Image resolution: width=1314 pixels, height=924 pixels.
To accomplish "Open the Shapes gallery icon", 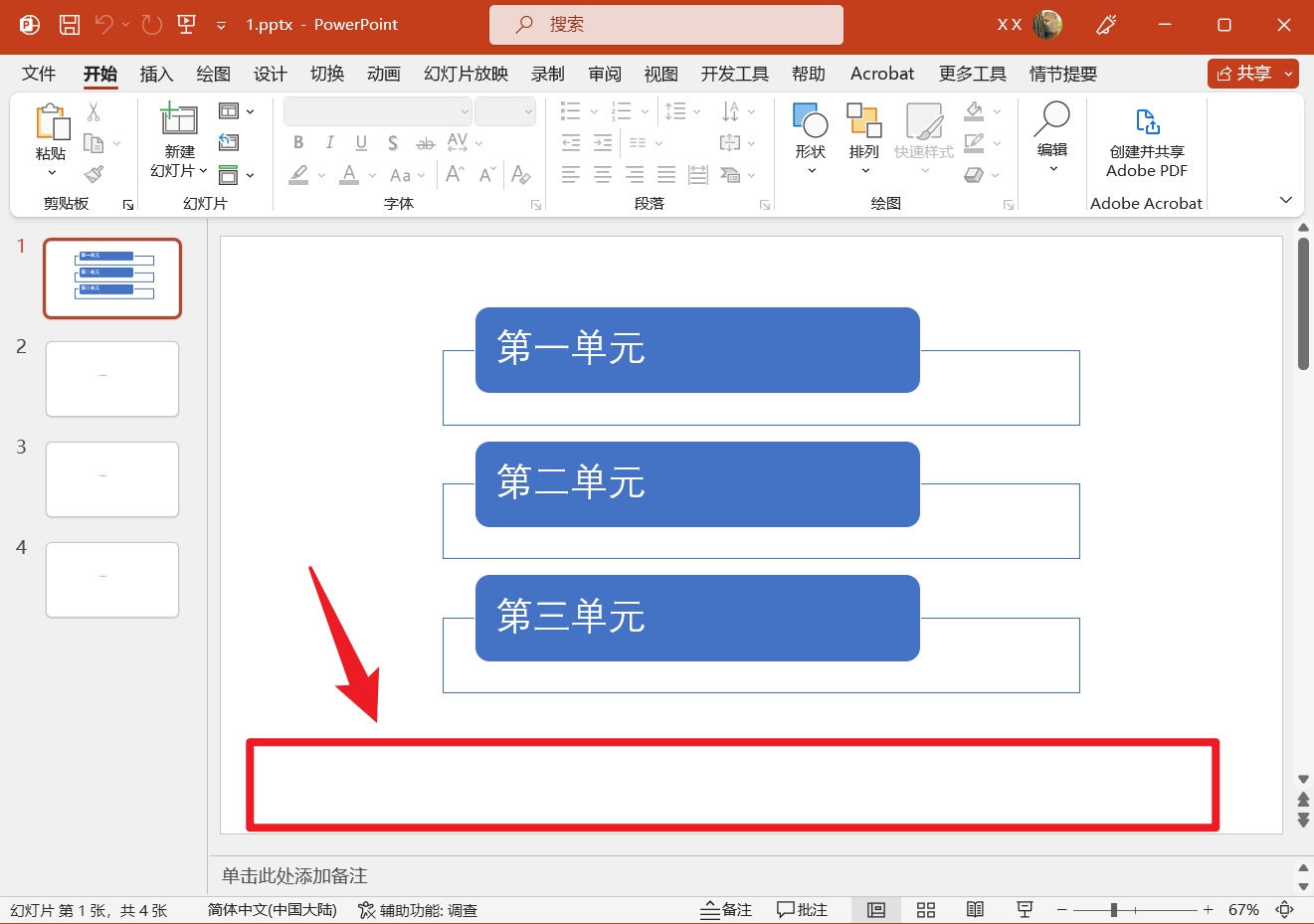I will point(810,121).
